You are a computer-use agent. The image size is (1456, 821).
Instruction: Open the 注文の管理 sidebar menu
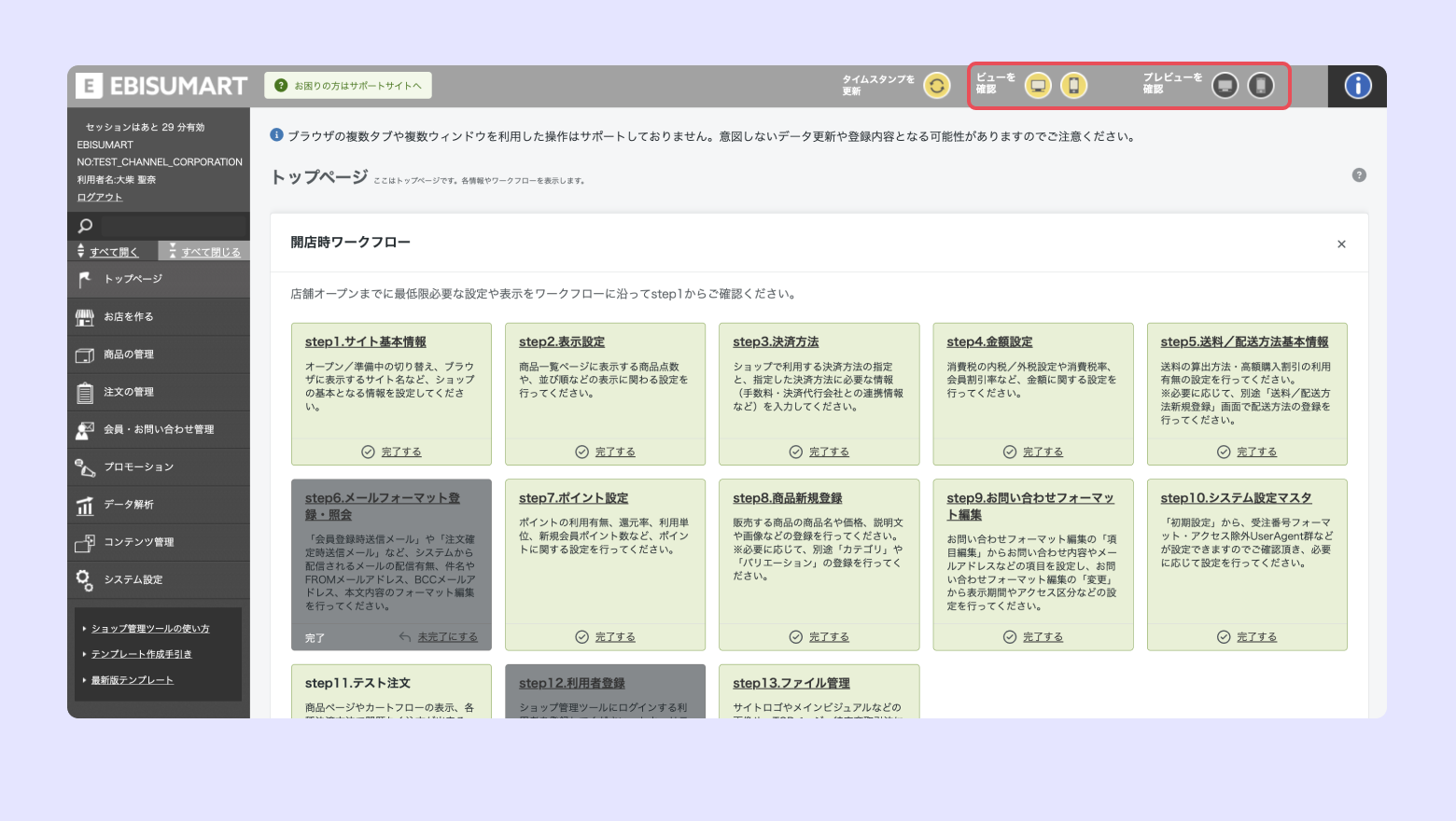pos(129,392)
